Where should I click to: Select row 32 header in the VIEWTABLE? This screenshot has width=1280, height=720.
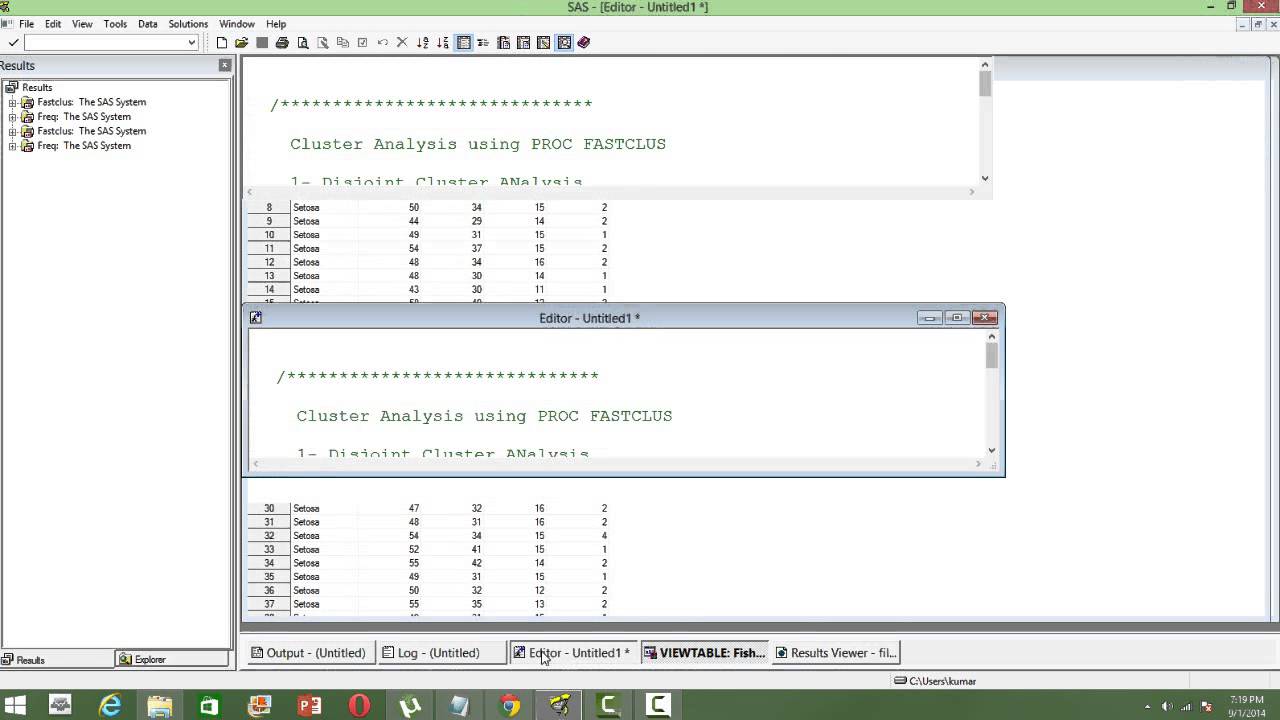pos(269,536)
